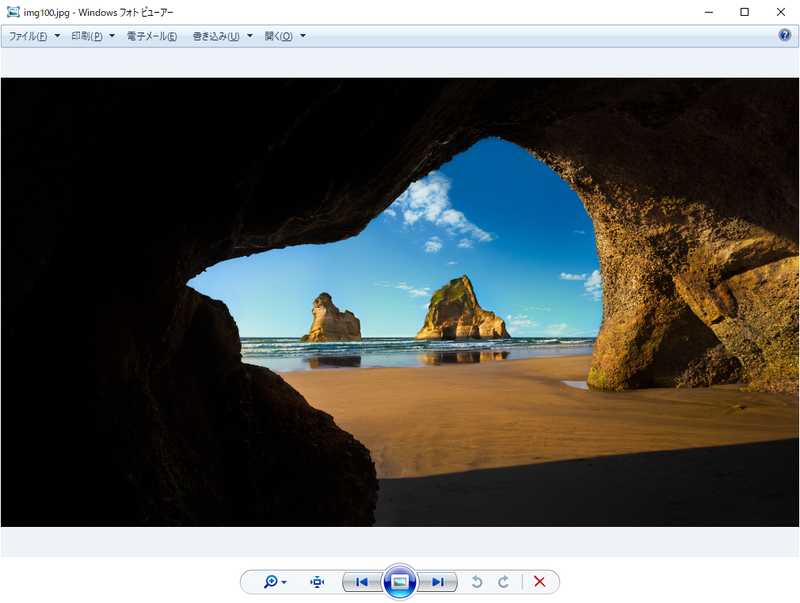The width and height of the screenshot is (800, 603).
Task: Rotate the photo clockwise
Action: point(502,581)
